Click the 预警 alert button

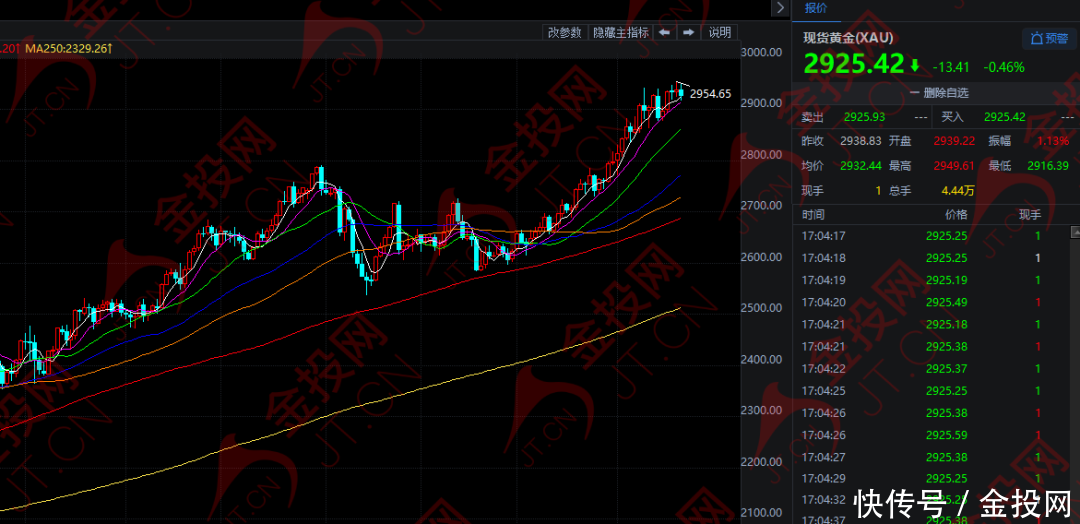(x=1048, y=39)
